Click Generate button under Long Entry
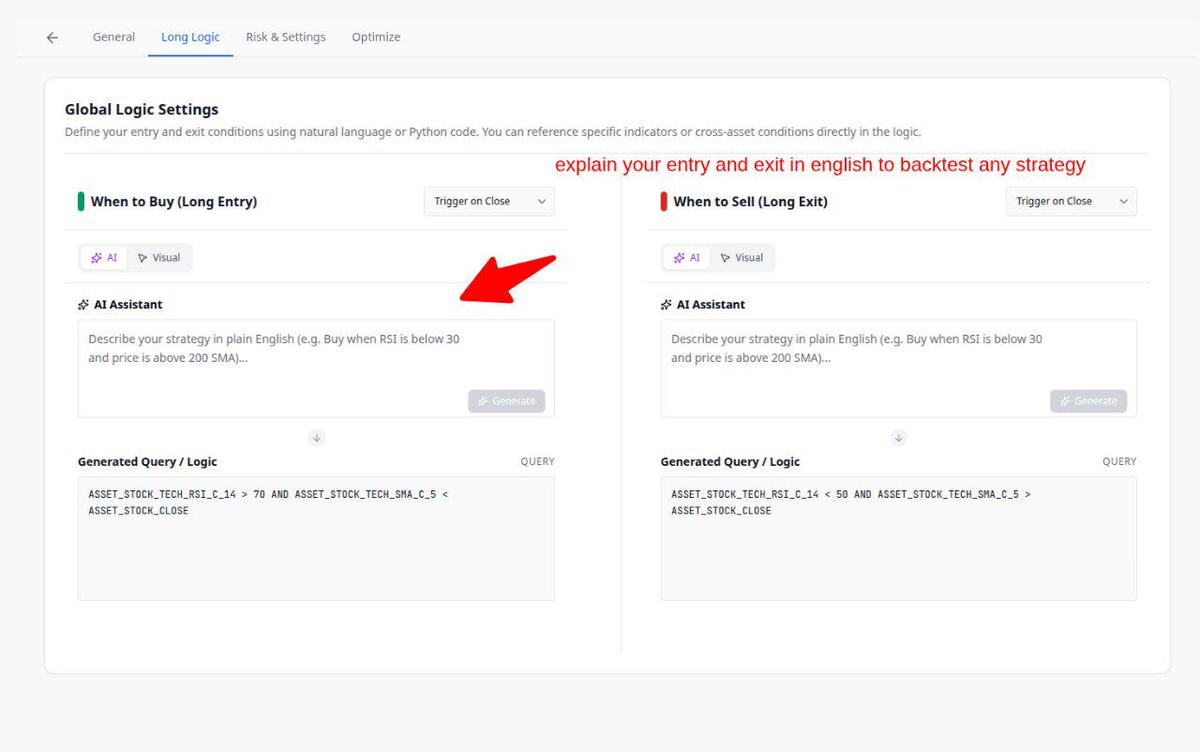Screen dimensions: 1200x752 (x=506, y=401)
